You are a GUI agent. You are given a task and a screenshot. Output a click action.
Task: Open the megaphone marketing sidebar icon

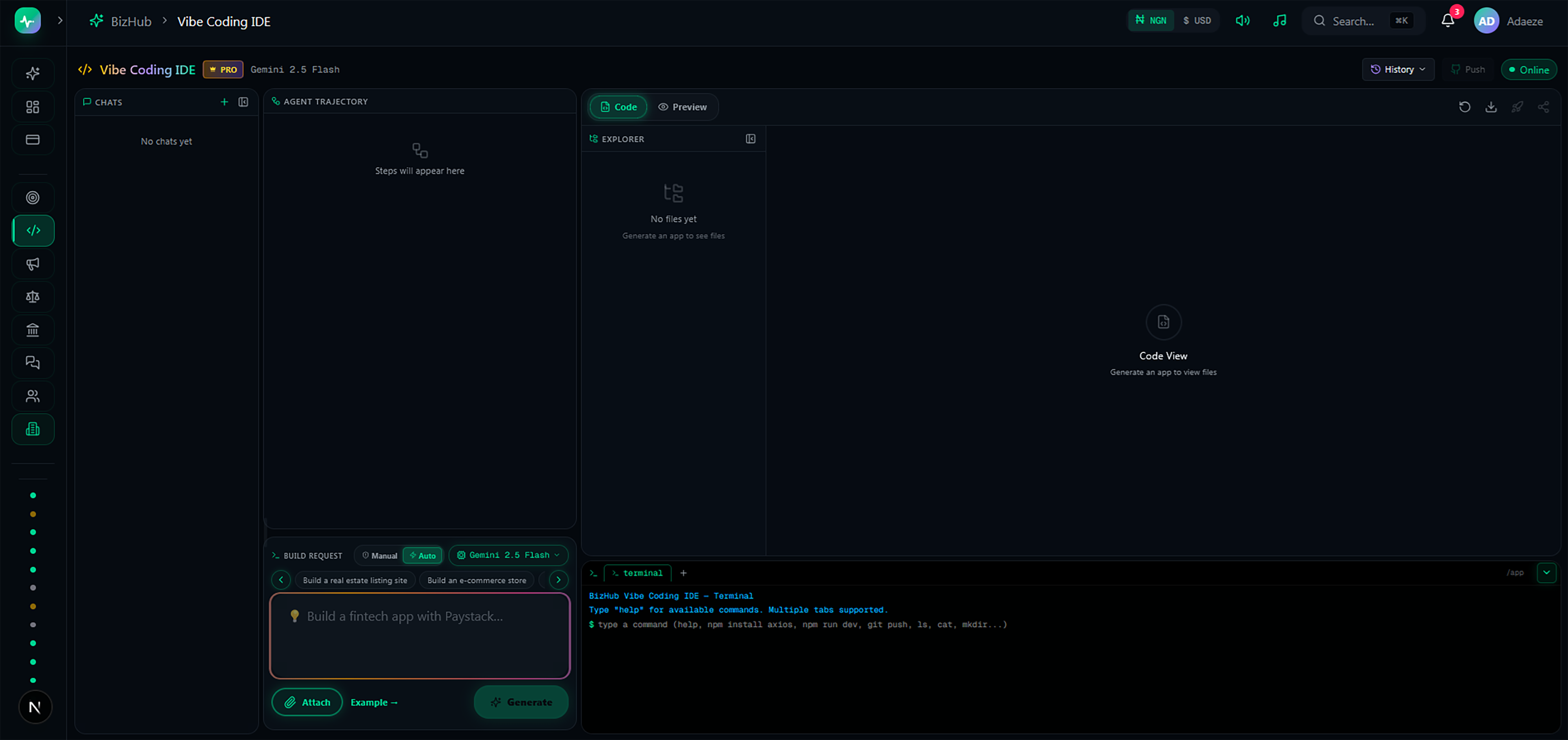pyautogui.click(x=33, y=263)
